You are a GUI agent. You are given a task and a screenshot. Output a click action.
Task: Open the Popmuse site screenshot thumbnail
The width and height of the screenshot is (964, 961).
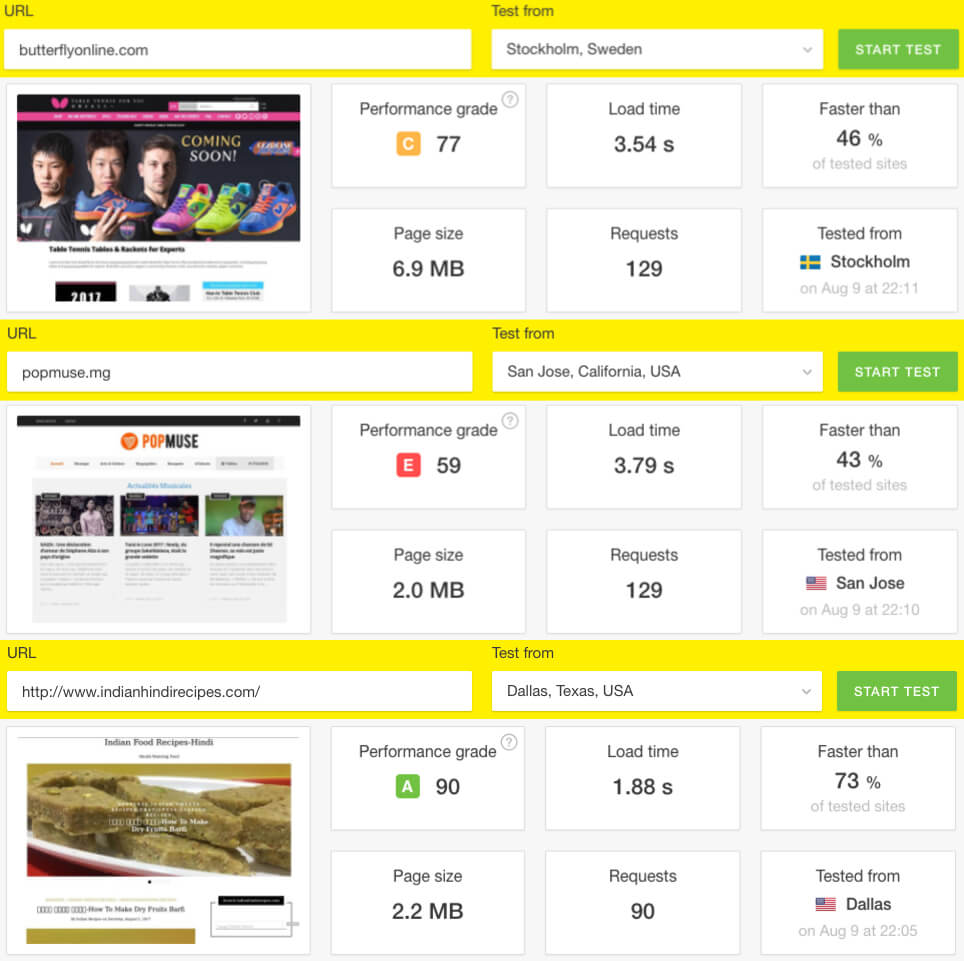pos(159,520)
